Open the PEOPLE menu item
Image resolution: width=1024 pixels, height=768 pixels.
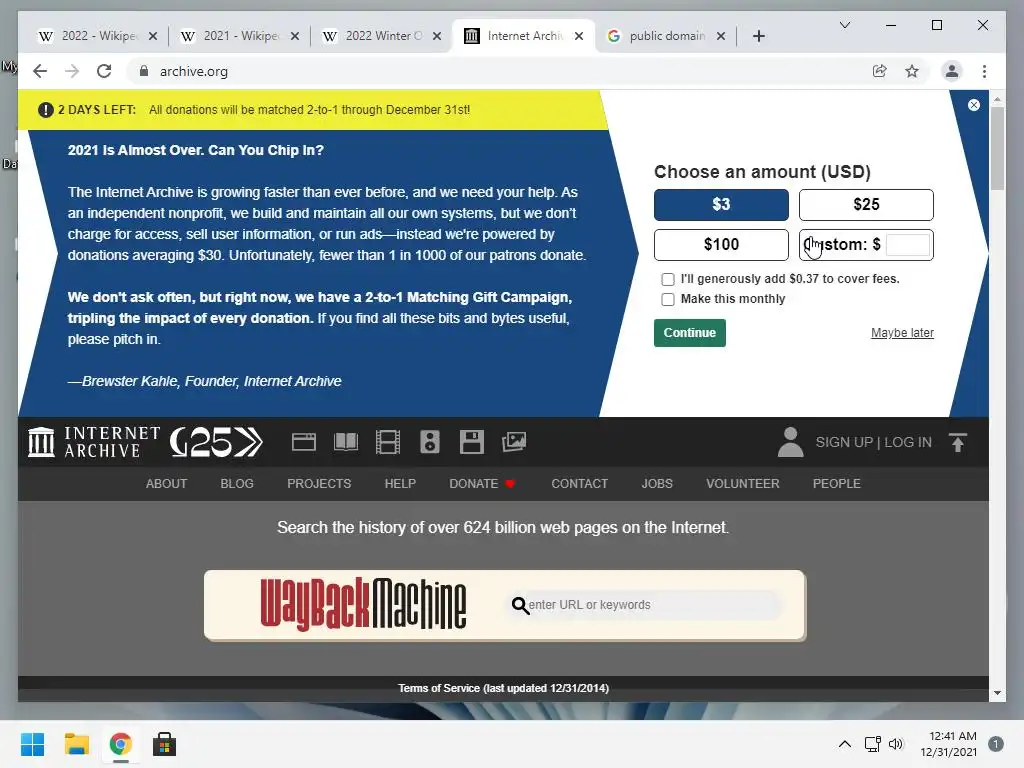837,484
